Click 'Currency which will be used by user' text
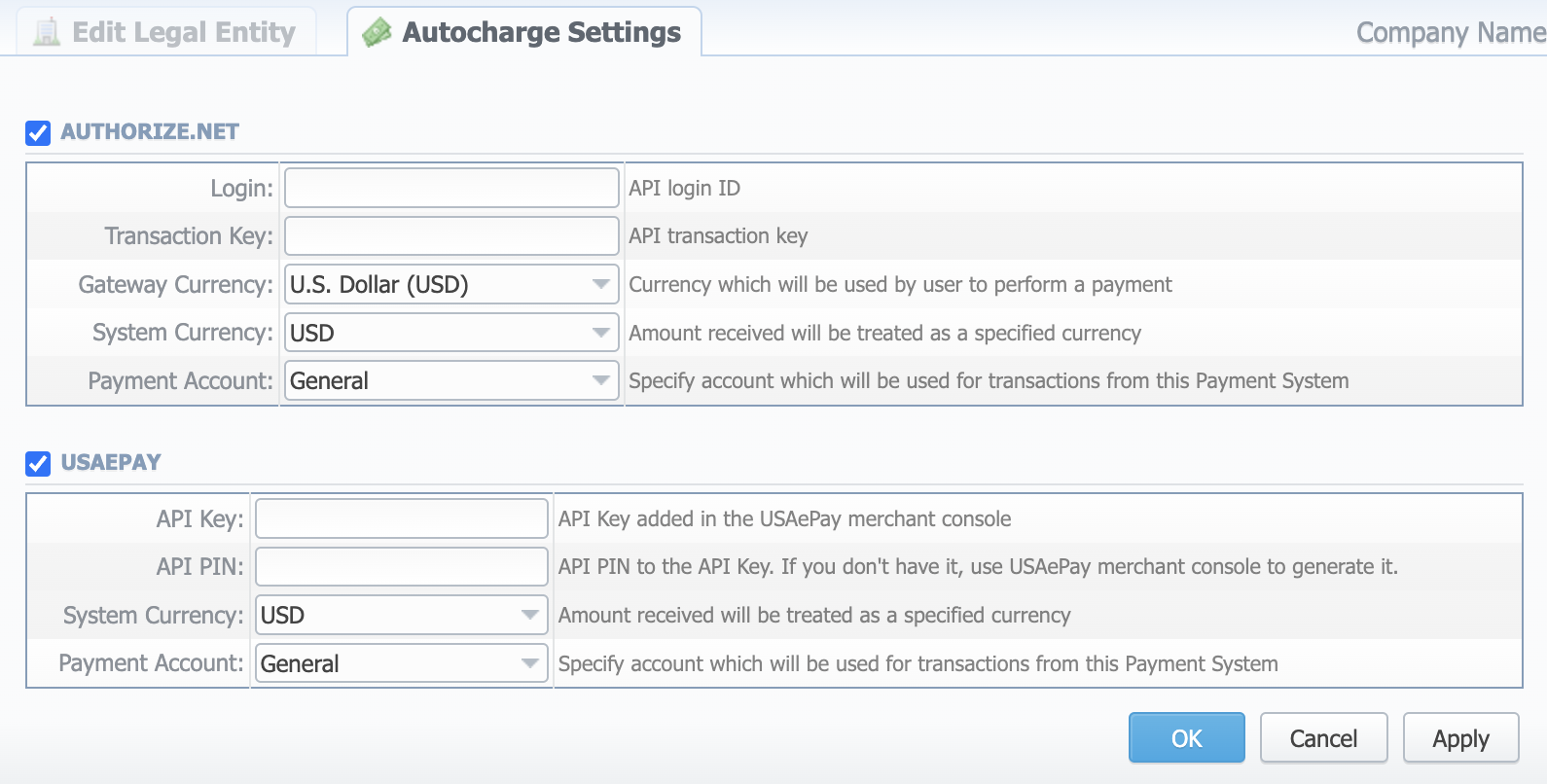This screenshot has height=784, width=1547. point(900,284)
